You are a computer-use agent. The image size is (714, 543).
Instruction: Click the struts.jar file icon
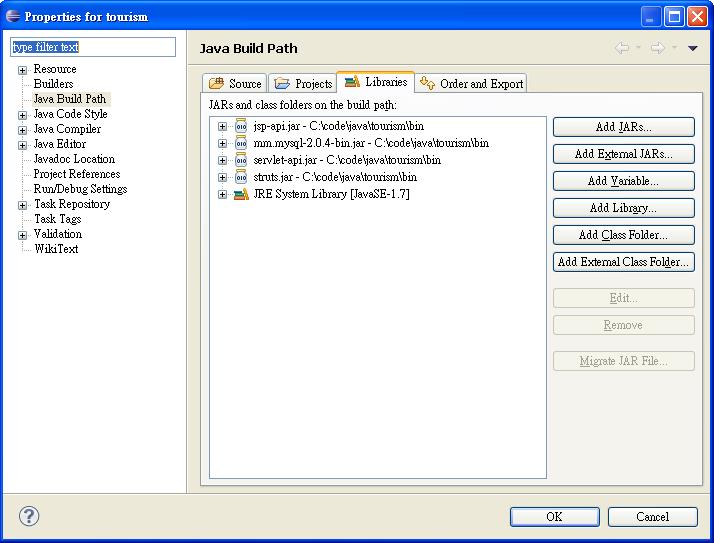(241, 177)
